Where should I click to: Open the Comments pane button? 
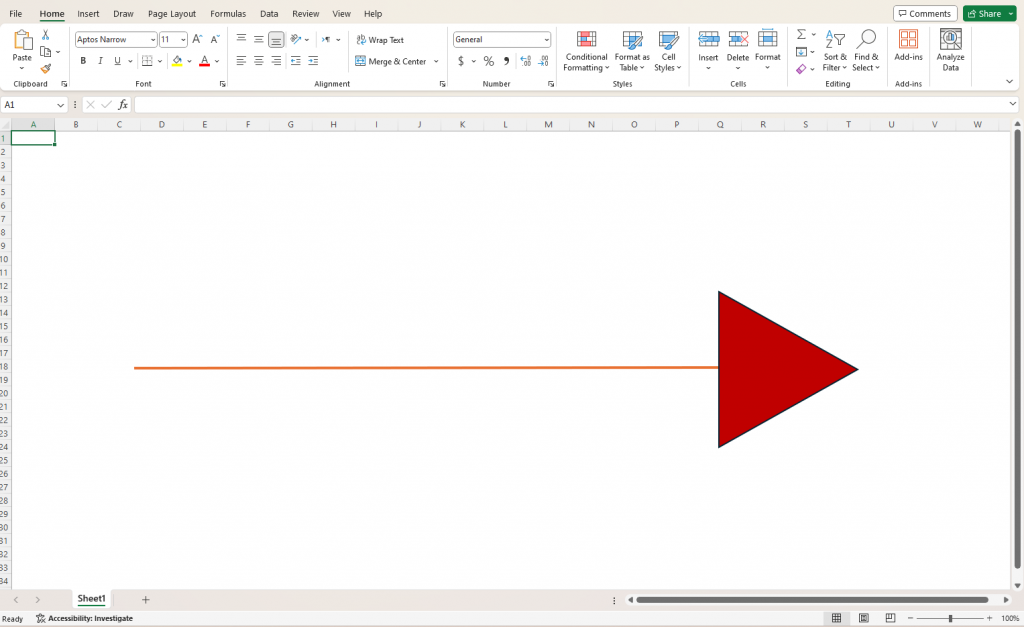tap(925, 14)
